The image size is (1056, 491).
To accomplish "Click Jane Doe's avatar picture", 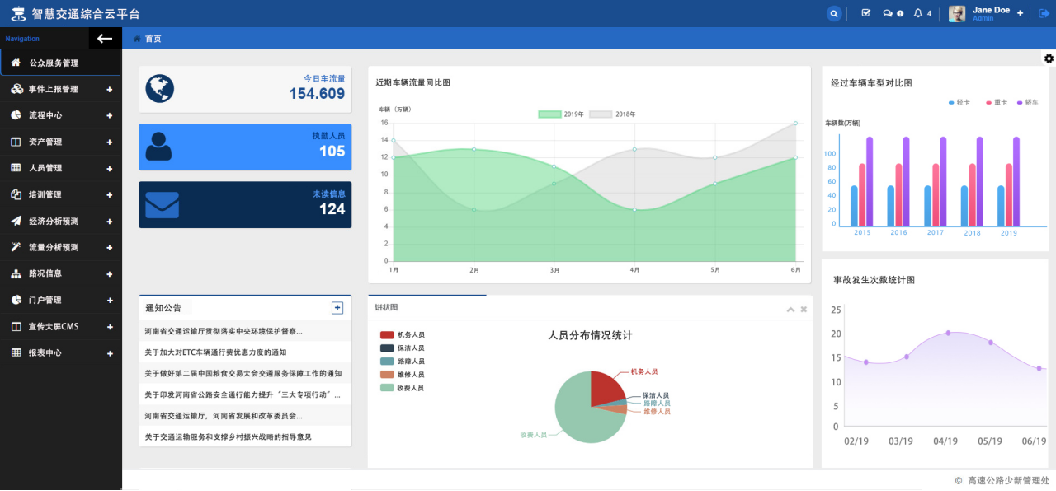I will pyautogui.click(x=957, y=13).
